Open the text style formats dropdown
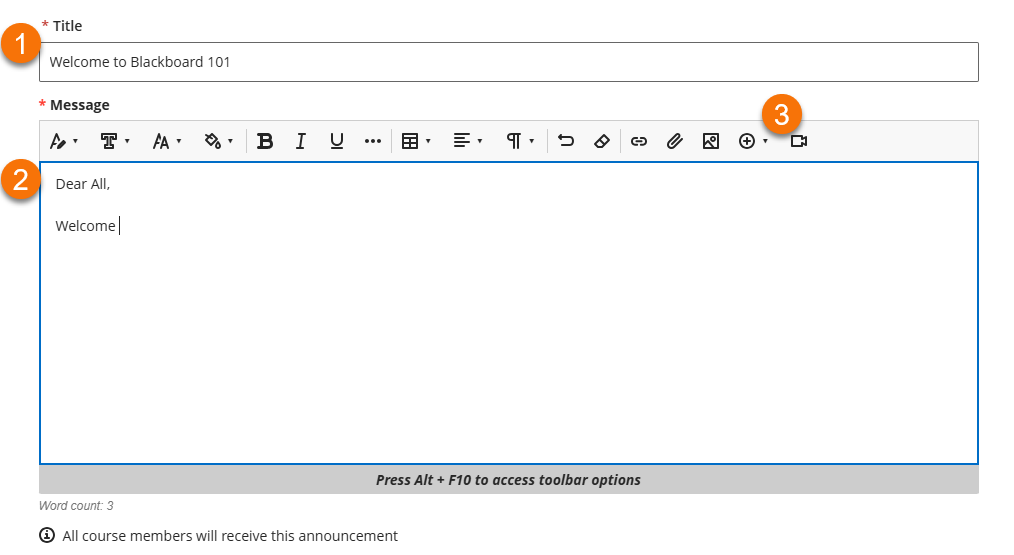The width and height of the screenshot is (1014, 555). pyautogui.click(x=64, y=141)
